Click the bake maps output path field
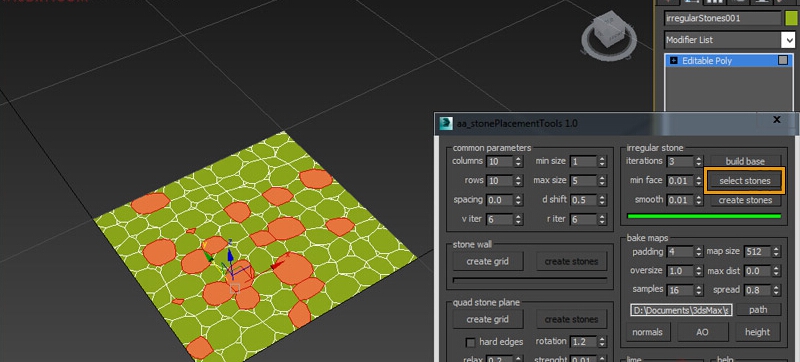Image resolution: width=800 pixels, height=362 pixels. (682, 310)
